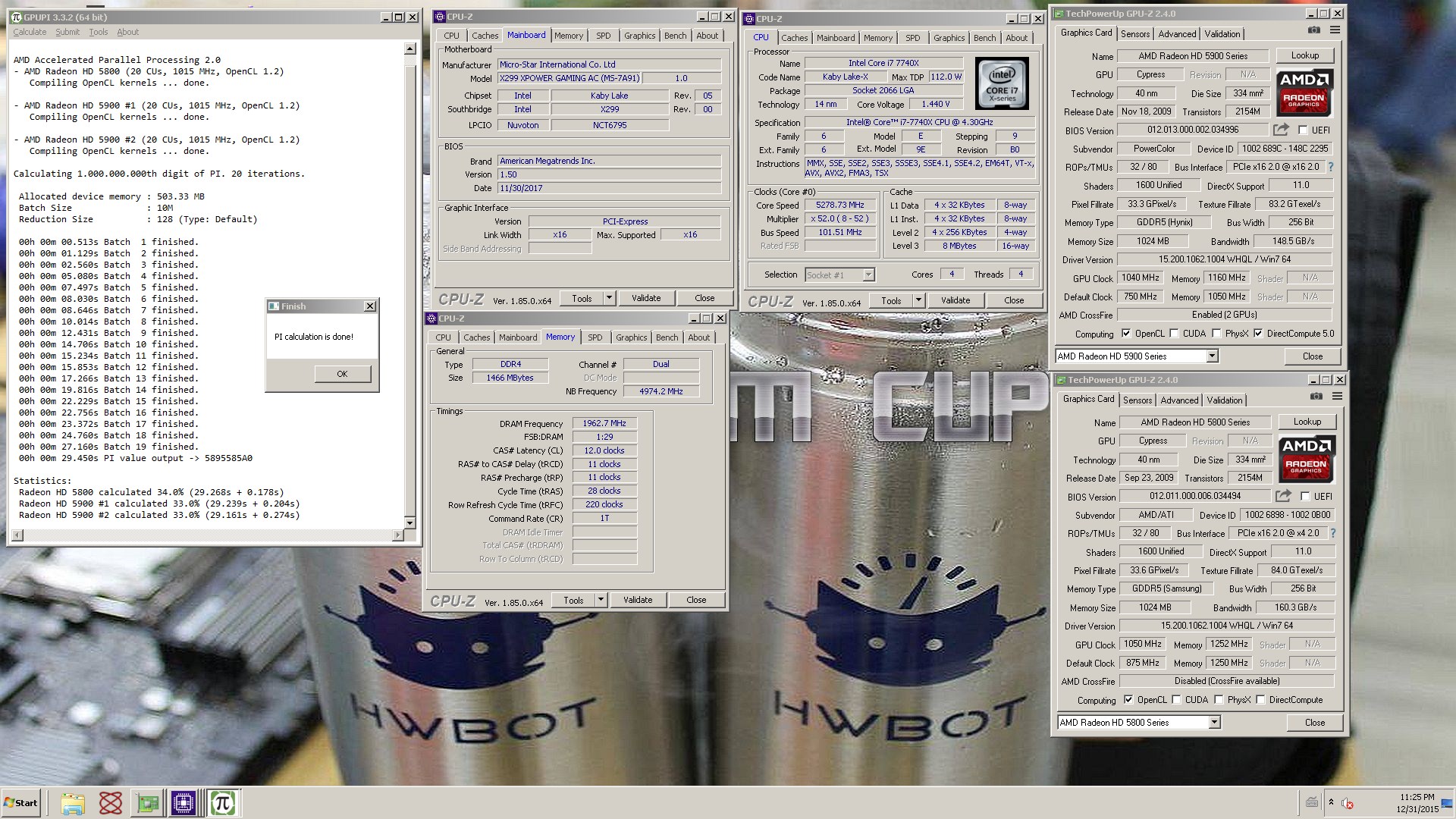This screenshot has height=819, width=1456.
Task: Close the Finish dialog with X
Action: click(369, 306)
